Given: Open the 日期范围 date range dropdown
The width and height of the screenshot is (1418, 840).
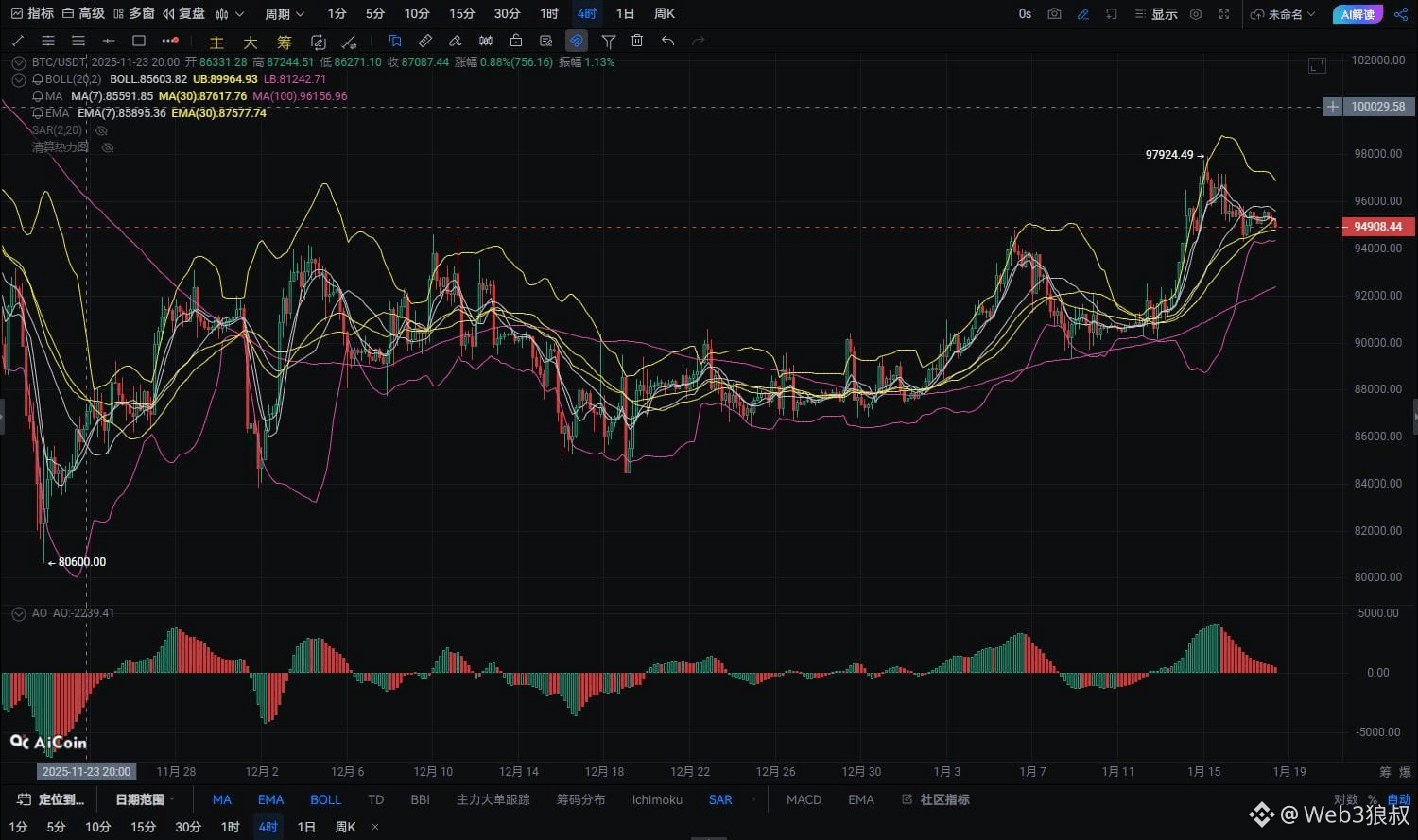Looking at the screenshot, I should (145, 799).
